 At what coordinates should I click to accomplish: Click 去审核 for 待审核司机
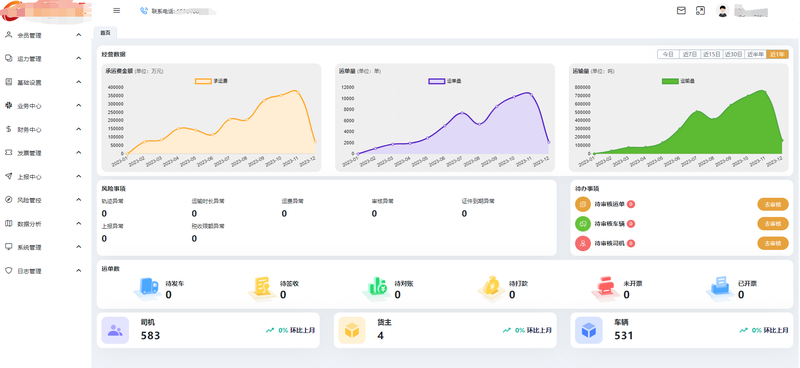tap(772, 243)
